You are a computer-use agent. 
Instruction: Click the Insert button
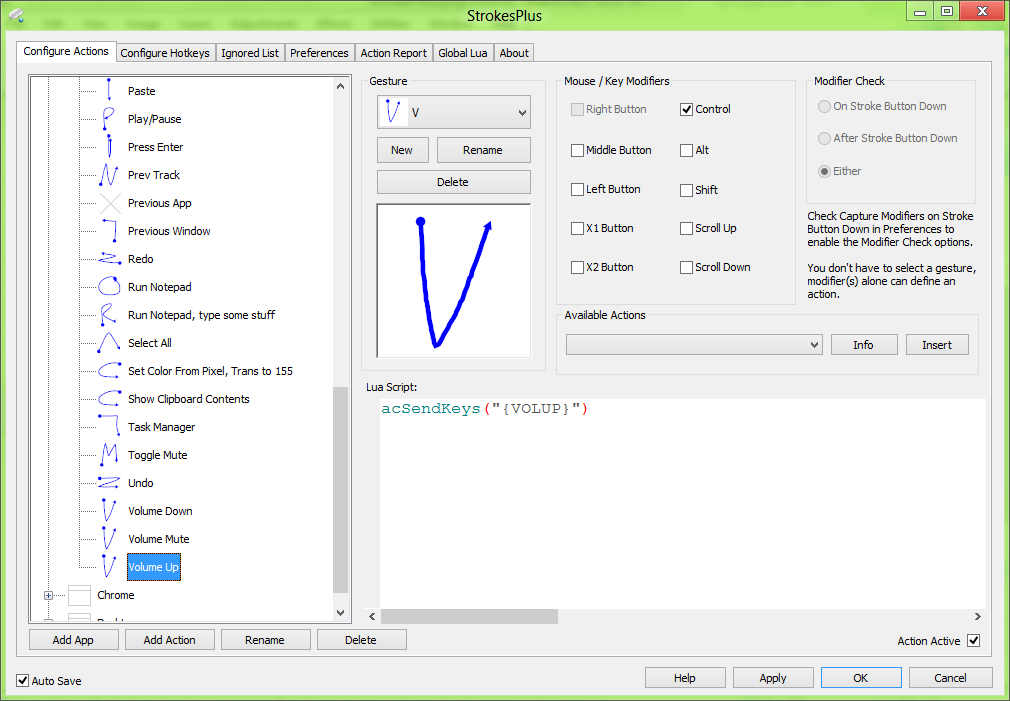click(937, 345)
